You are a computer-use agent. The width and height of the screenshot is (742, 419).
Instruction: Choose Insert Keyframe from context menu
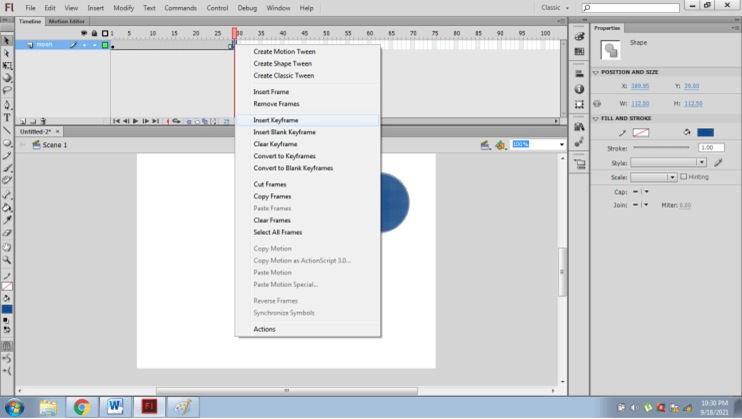tap(307, 120)
